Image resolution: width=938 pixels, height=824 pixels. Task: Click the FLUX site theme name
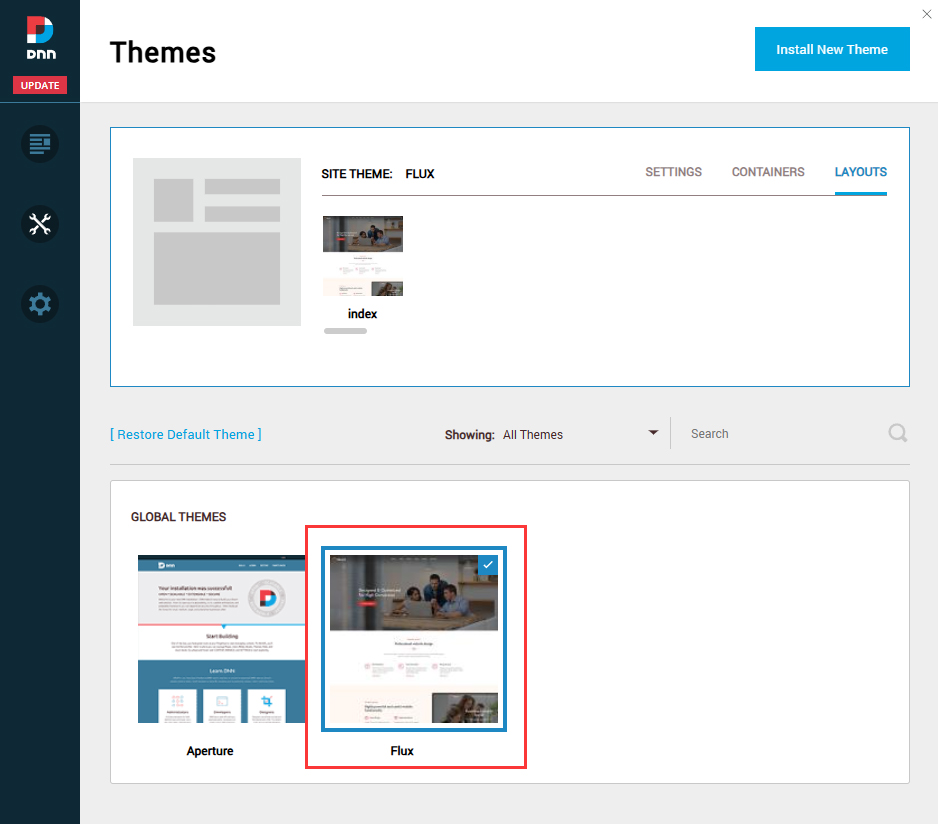tap(420, 174)
